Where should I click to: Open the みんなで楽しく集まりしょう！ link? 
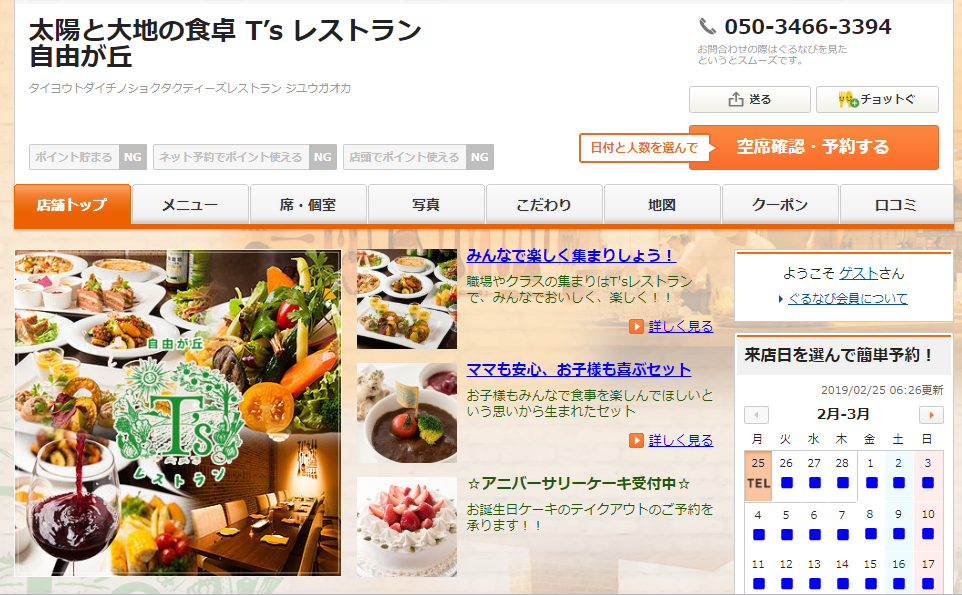coord(571,255)
